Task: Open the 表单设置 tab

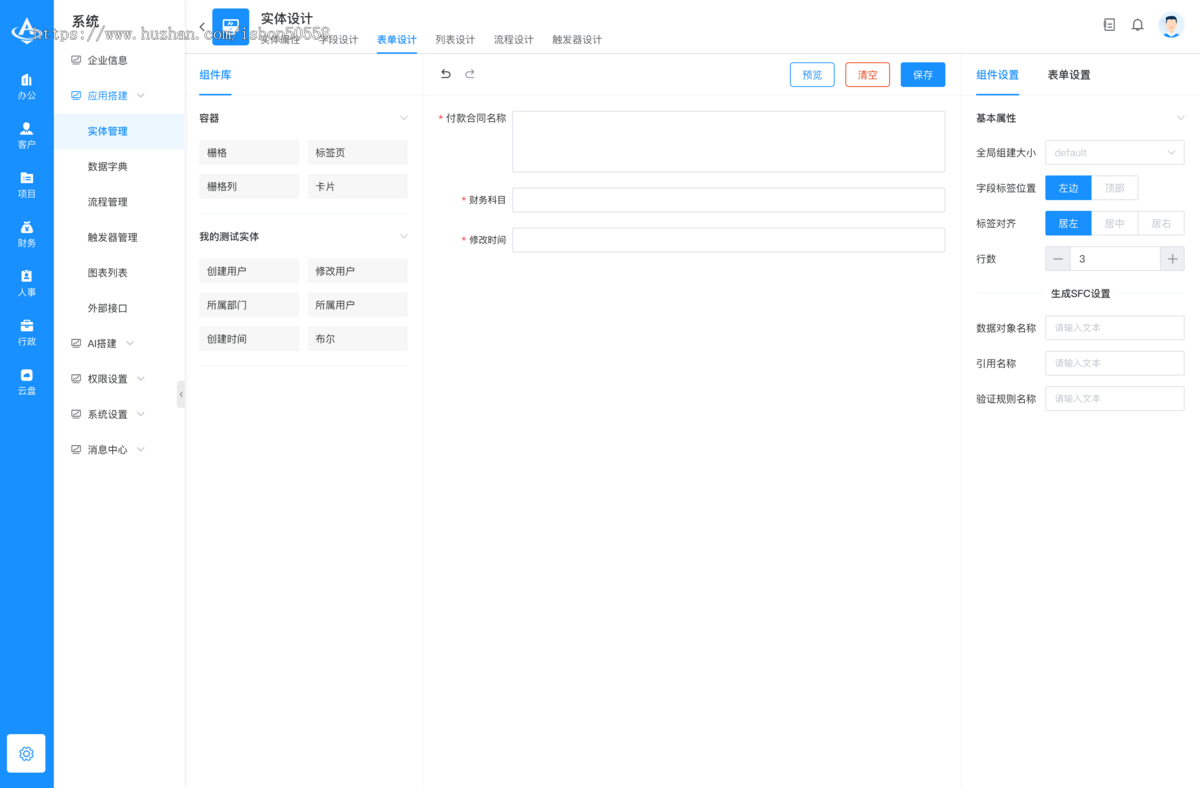Action: point(1069,75)
